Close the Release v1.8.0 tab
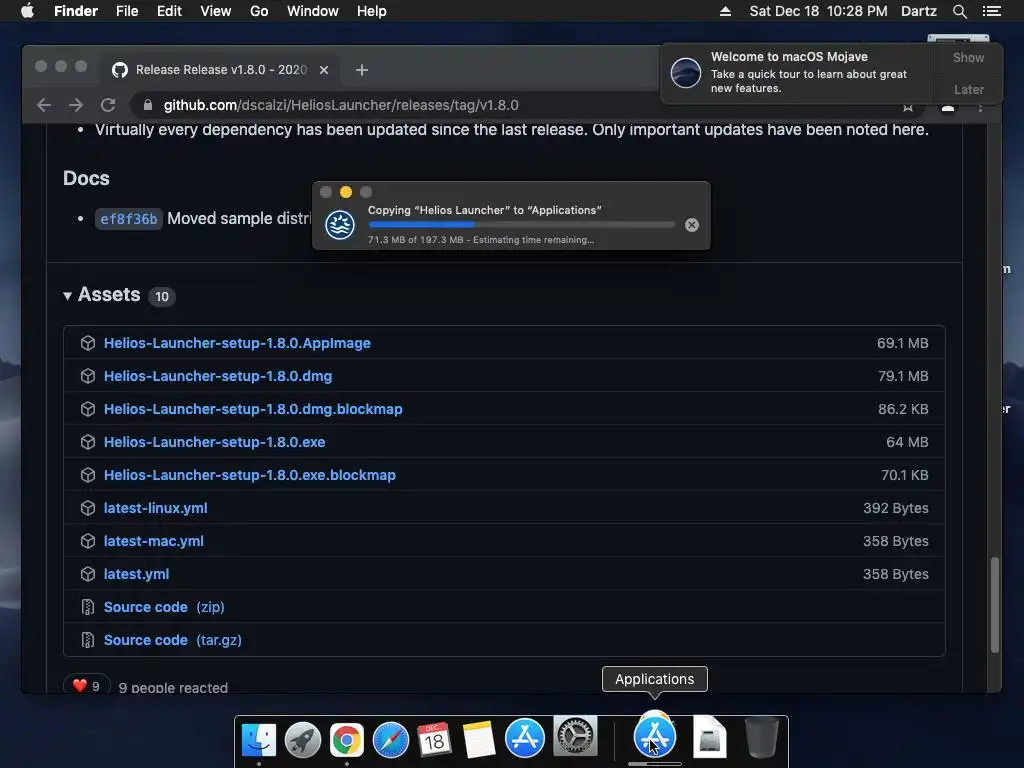 point(323,70)
